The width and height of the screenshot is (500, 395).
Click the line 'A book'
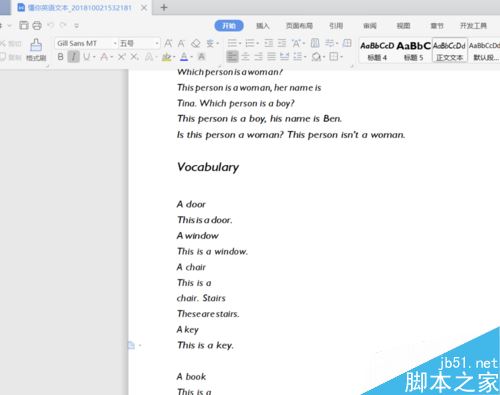(x=191, y=377)
